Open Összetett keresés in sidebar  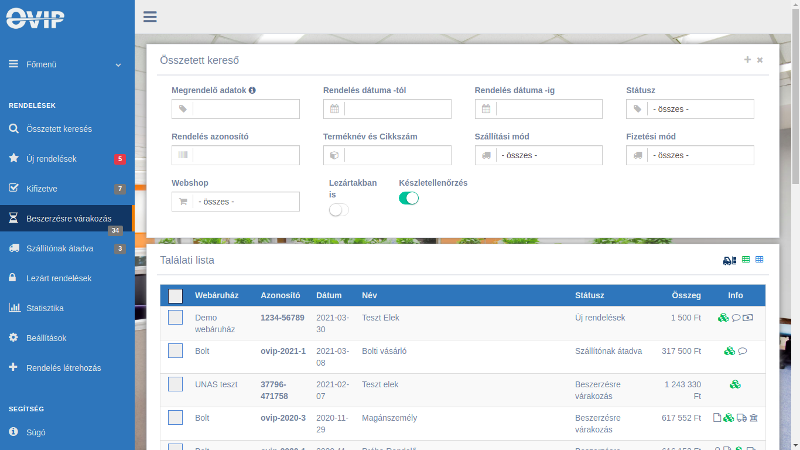coord(67,129)
